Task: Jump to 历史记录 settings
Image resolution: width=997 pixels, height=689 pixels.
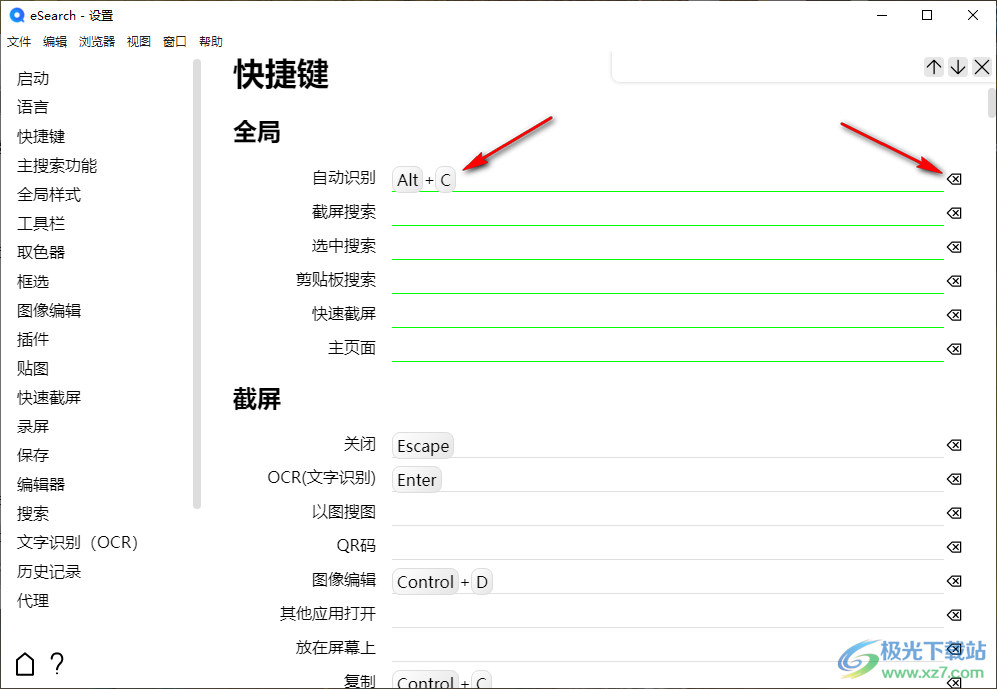Action: tap(49, 572)
